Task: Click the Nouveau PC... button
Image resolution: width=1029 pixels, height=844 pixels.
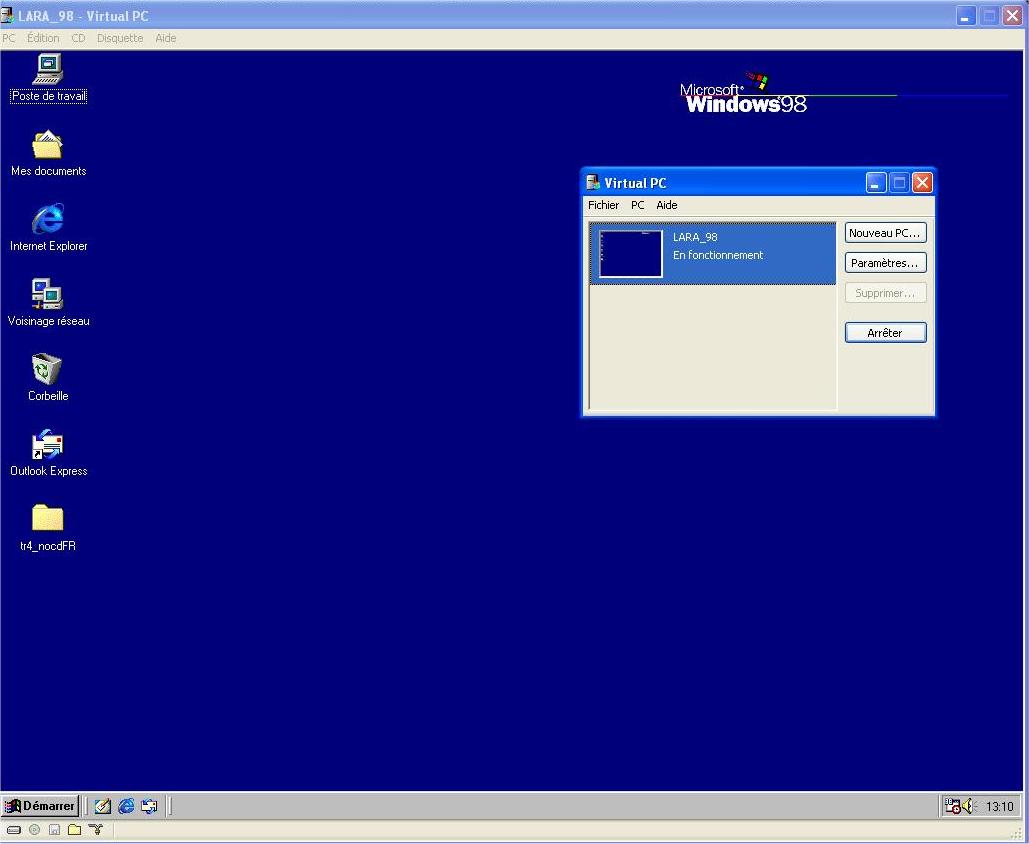Action: coord(885,233)
